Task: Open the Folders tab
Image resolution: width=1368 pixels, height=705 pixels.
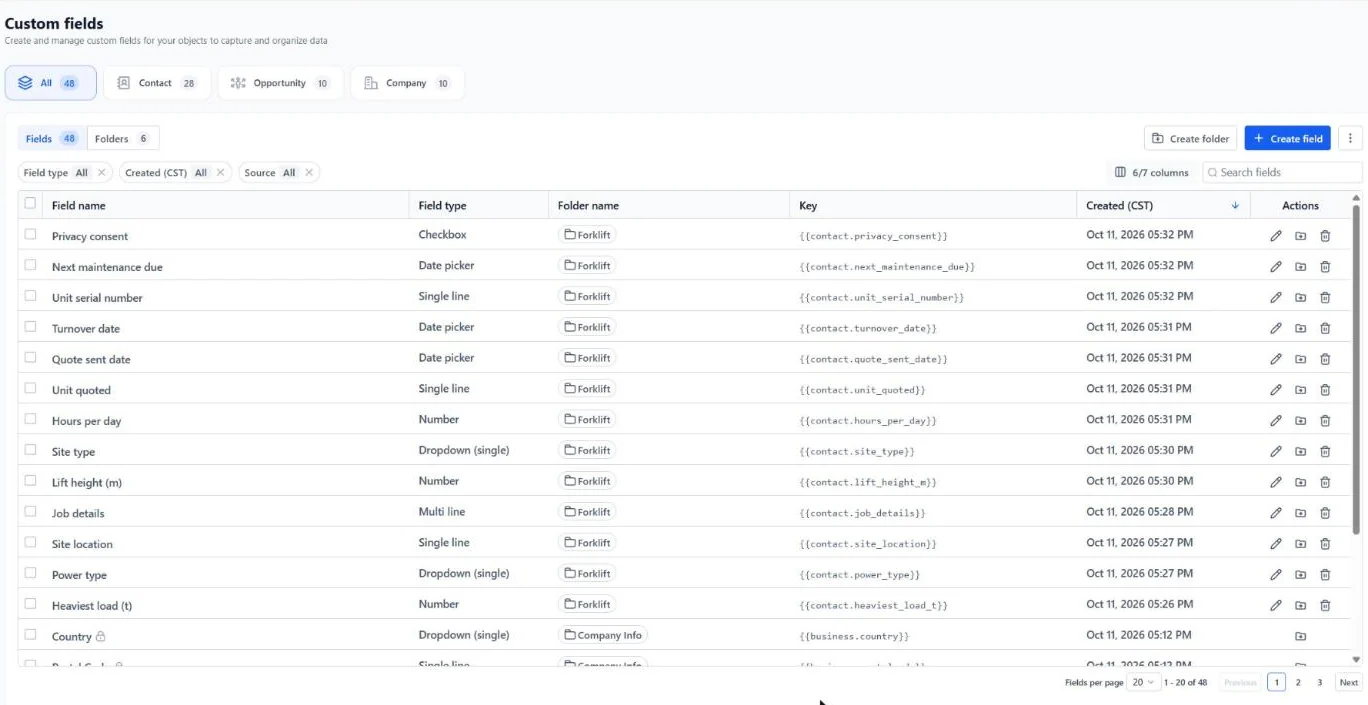Action: pos(123,139)
